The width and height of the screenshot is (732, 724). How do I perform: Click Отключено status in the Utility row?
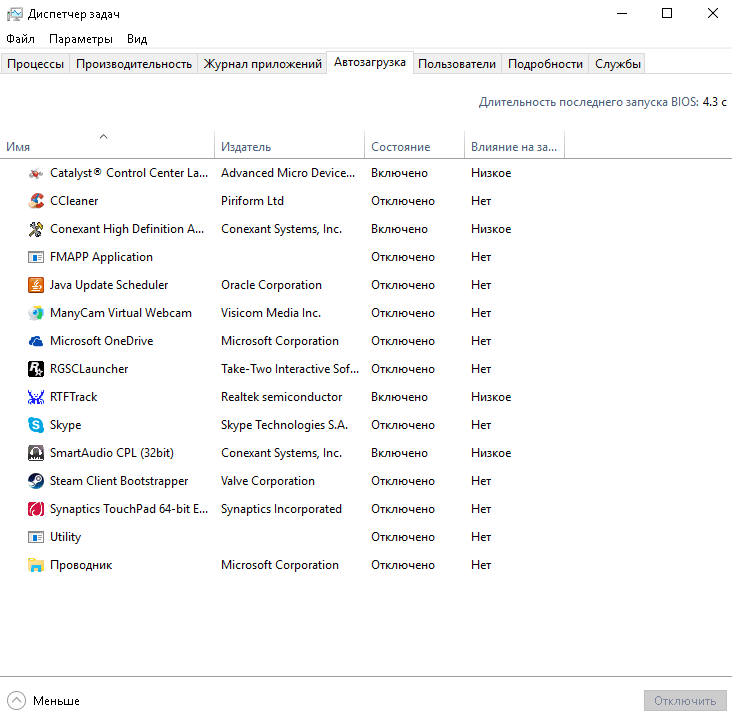point(403,537)
